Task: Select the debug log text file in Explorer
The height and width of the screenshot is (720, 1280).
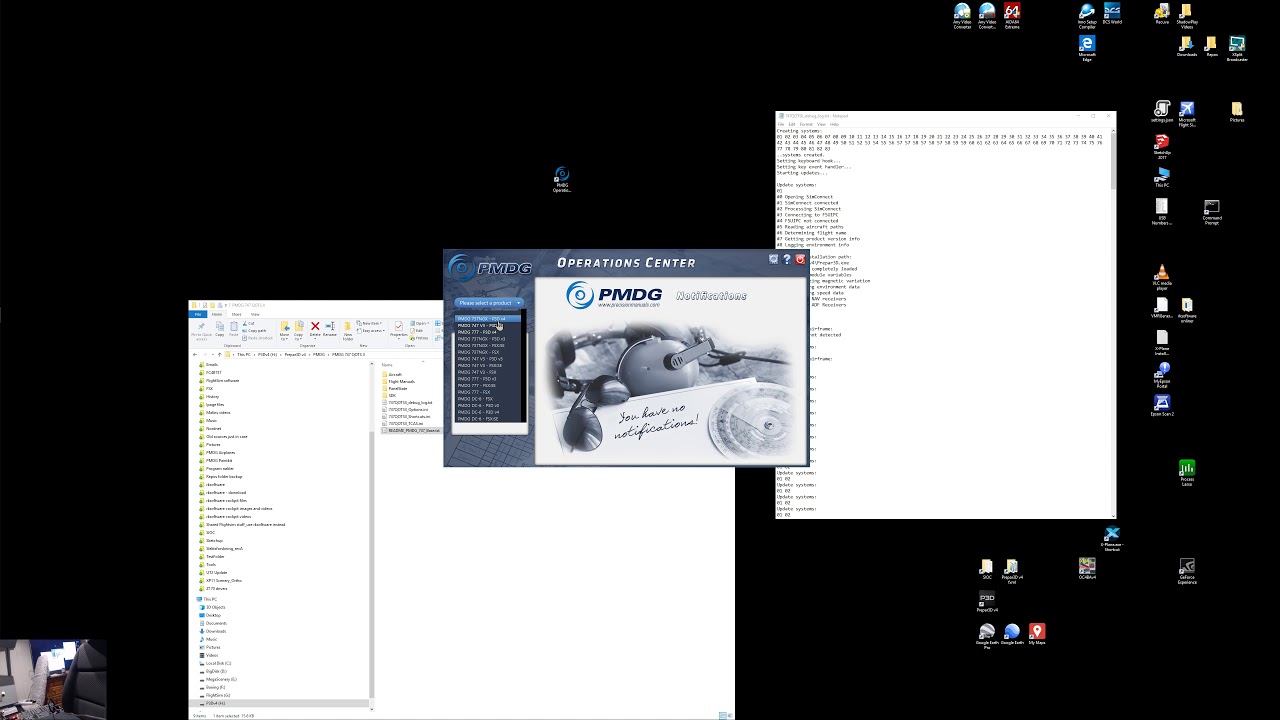Action: pos(408,402)
